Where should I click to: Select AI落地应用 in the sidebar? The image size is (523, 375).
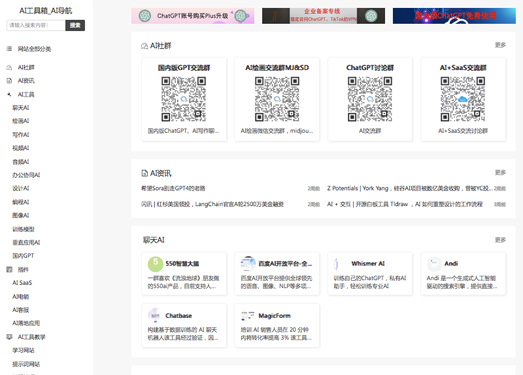point(26,323)
